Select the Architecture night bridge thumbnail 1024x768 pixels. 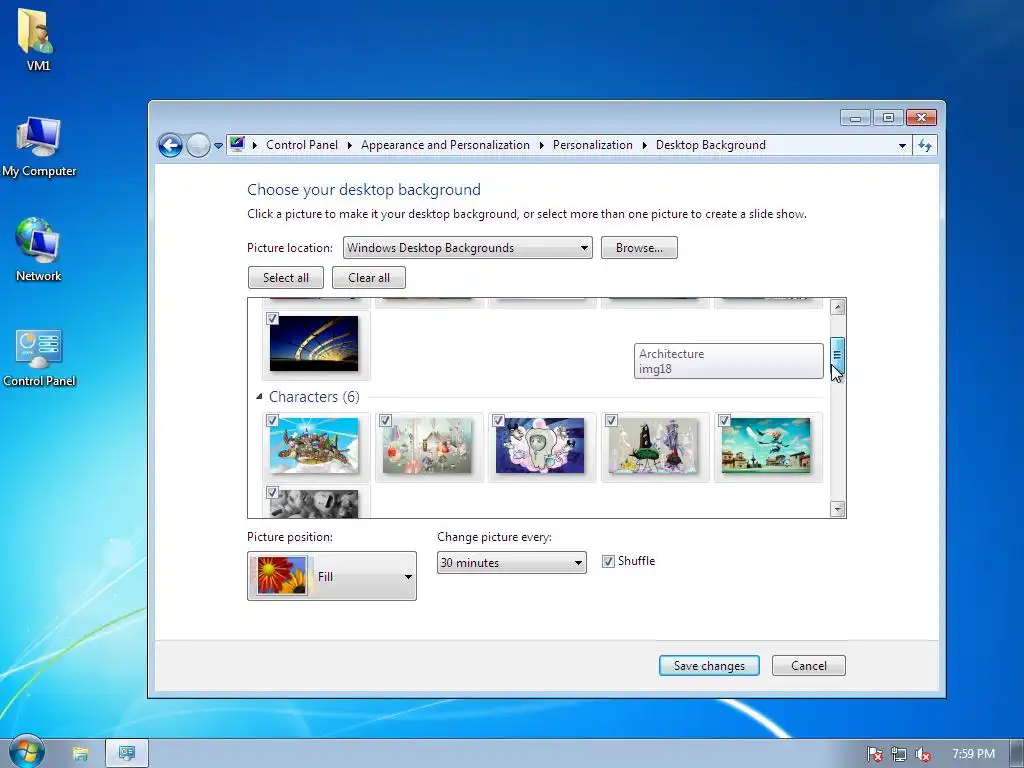click(314, 344)
